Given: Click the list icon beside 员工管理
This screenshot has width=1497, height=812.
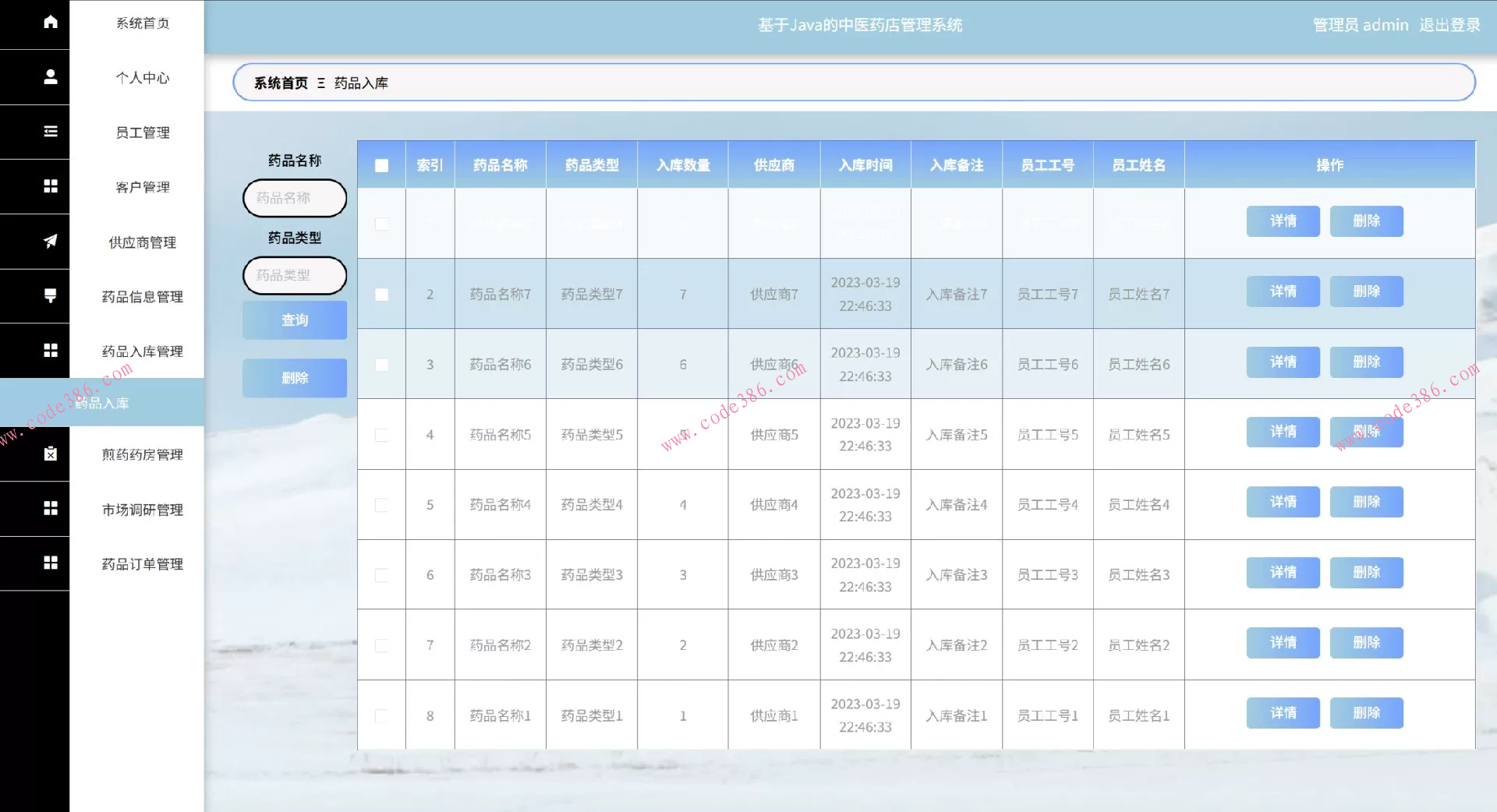Looking at the screenshot, I should pyautogui.click(x=50, y=131).
